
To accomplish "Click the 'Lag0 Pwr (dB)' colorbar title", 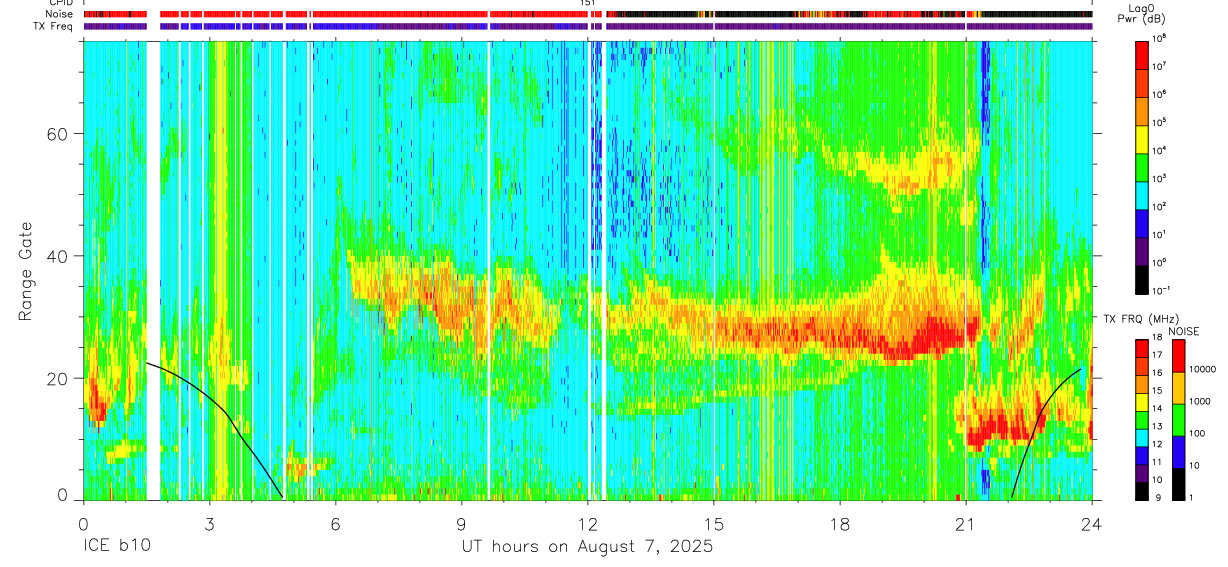I will pyautogui.click(x=1142, y=12).
